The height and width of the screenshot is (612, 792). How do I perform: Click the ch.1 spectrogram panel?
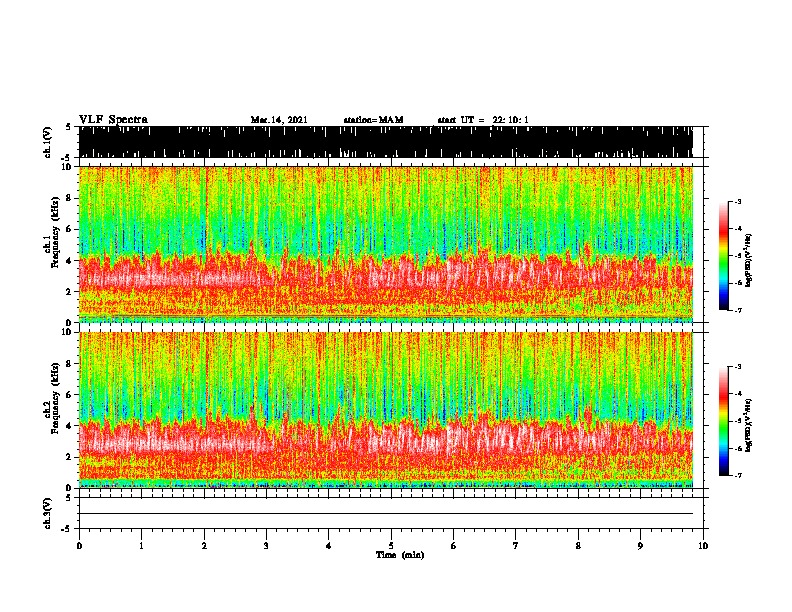386,244
